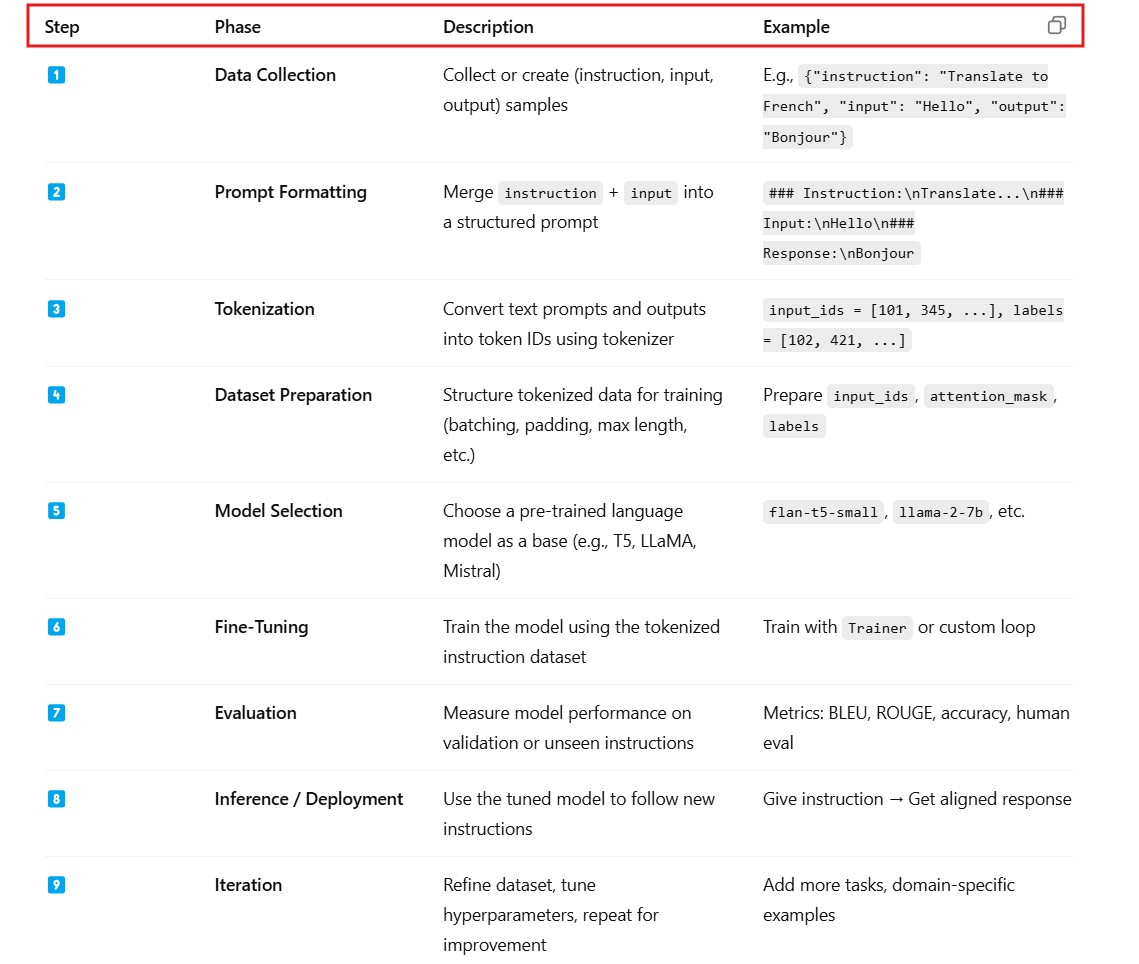Click the step 6 number badge

point(56,627)
